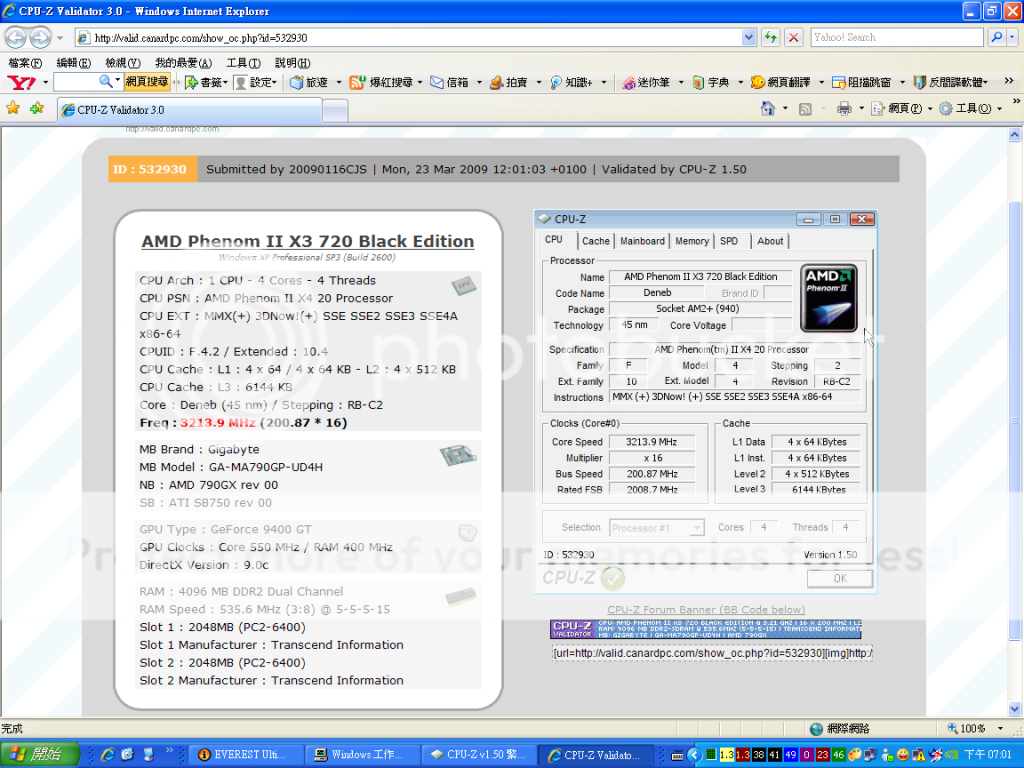
Task: Refresh the page with the green arrows icon
Action: pos(771,37)
